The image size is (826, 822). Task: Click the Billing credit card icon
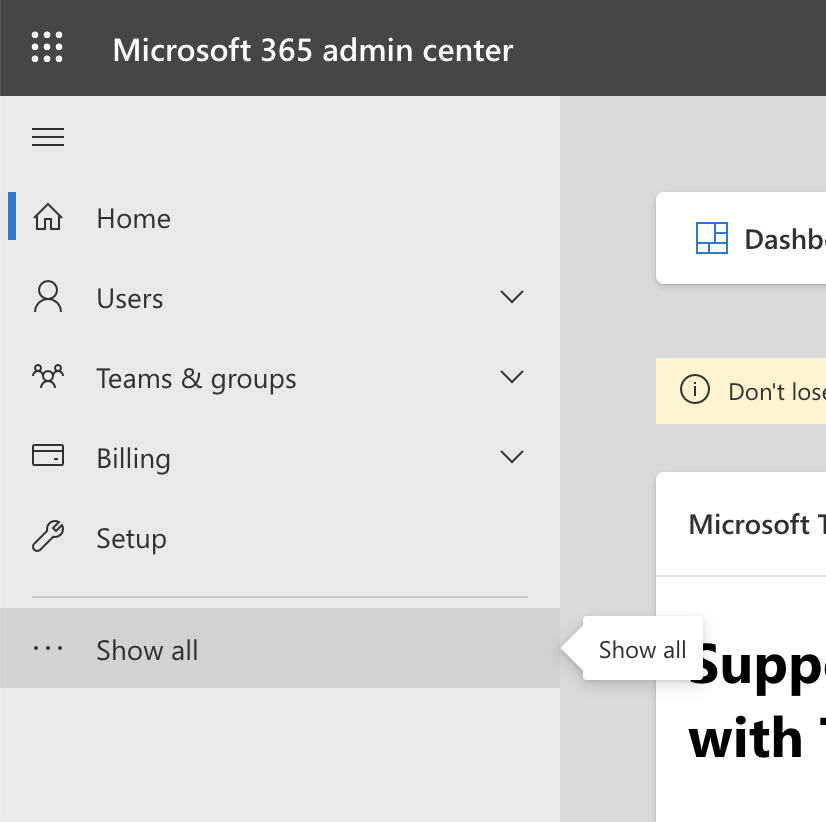coord(48,455)
